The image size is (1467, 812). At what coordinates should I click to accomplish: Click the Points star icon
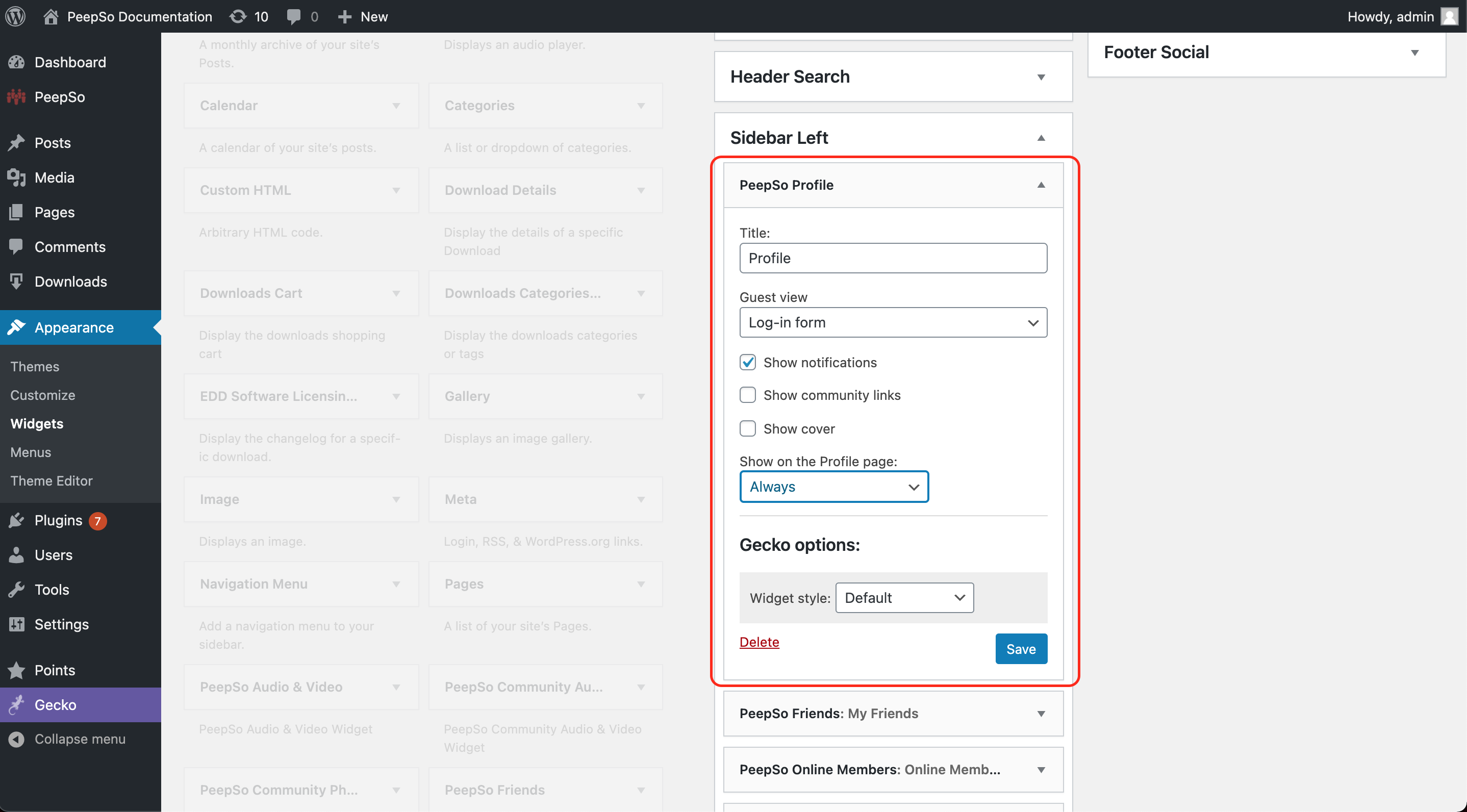coord(16,670)
